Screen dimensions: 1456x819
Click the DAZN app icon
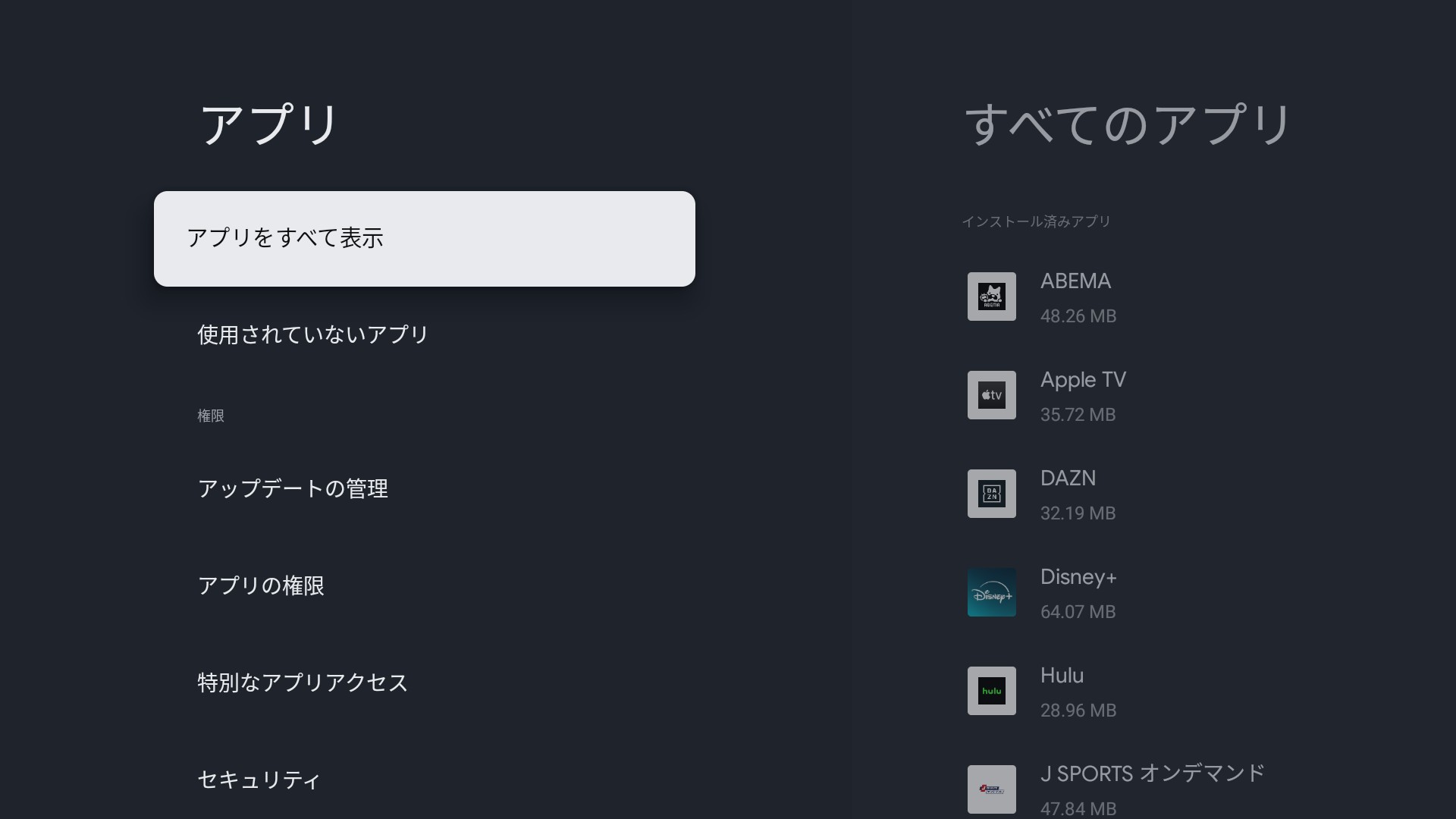point(991,494)
